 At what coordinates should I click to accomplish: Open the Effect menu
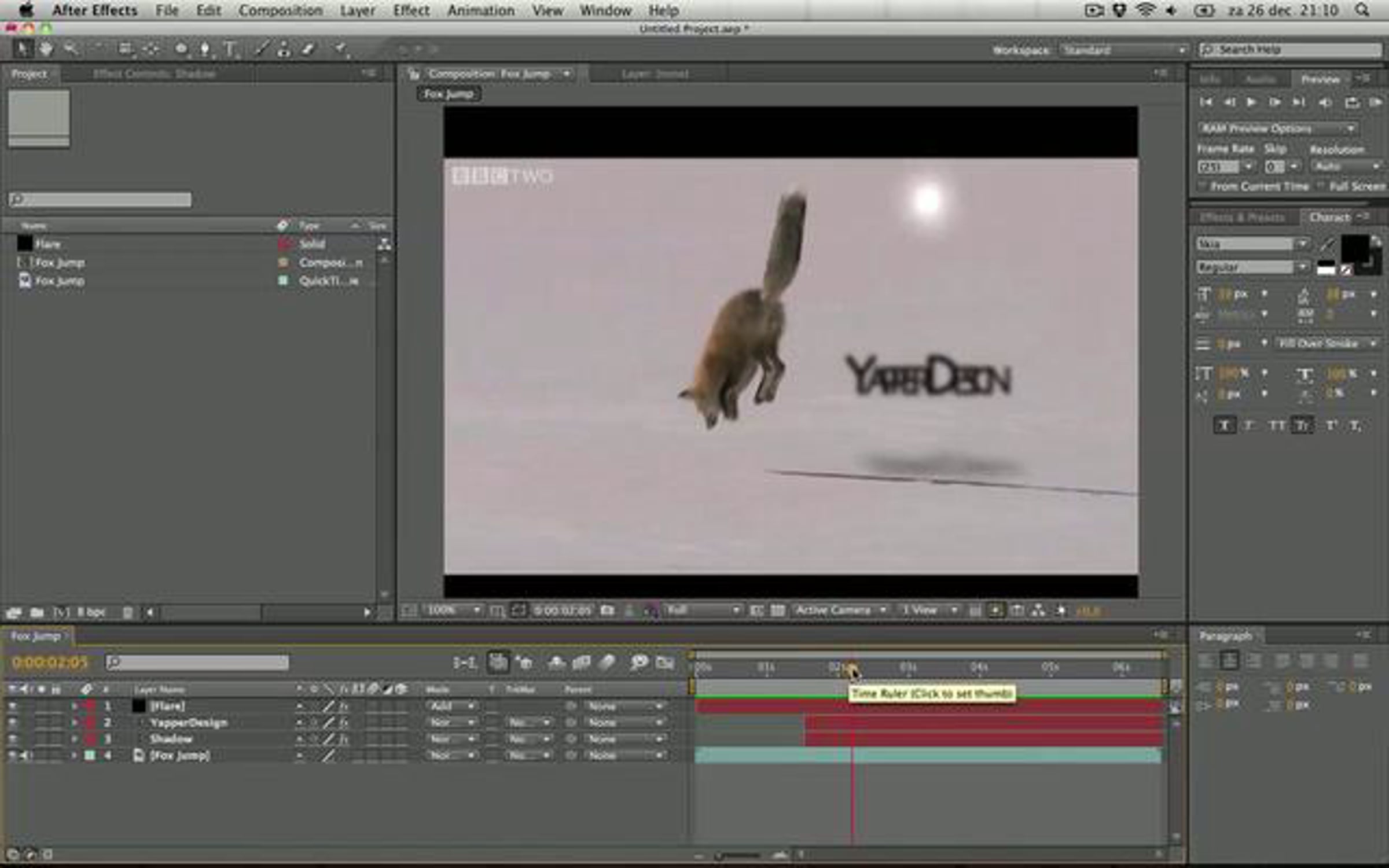(411, 10)
